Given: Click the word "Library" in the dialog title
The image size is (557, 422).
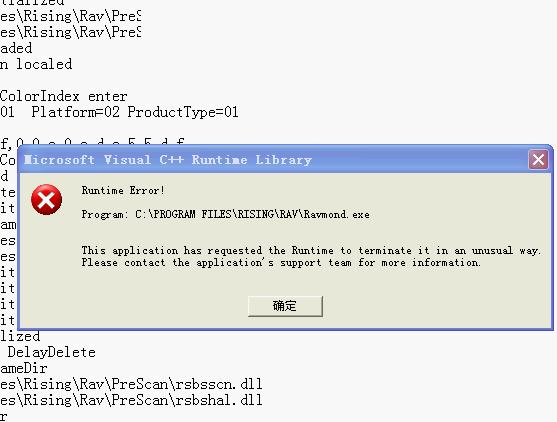Looking at the screenshot, I should (283, 160).
